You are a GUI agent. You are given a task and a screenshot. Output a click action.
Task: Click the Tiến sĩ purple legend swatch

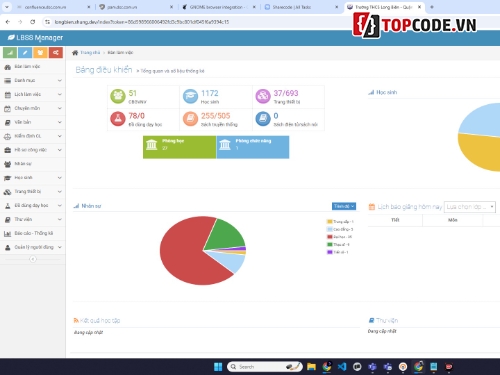pos(330,252)
